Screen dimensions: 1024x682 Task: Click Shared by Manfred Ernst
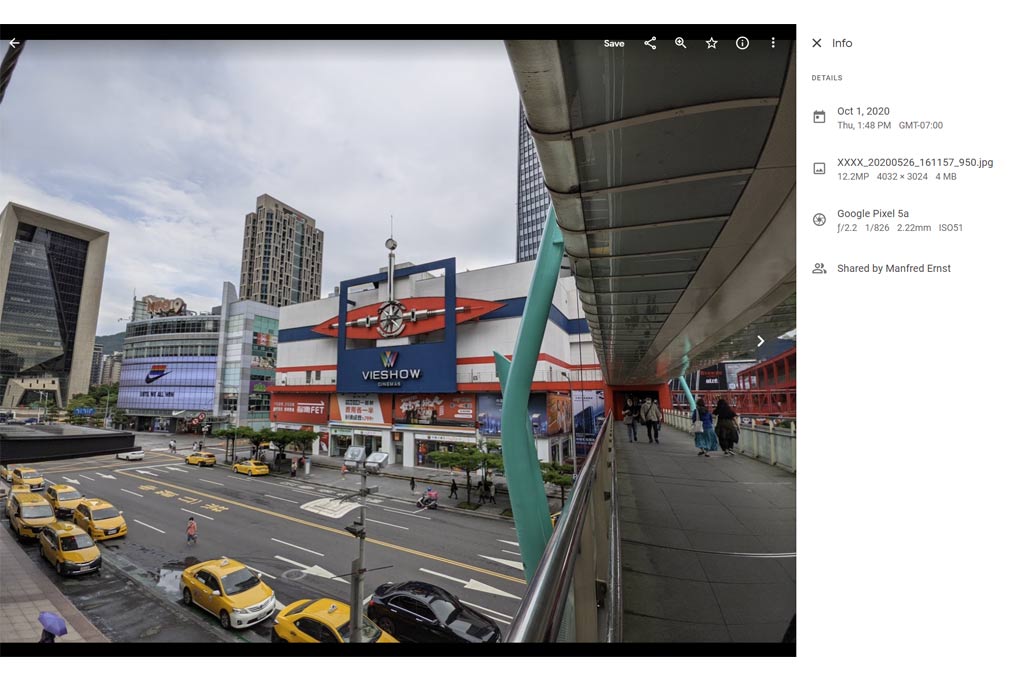pyautogui.click(x=893, y=268)
